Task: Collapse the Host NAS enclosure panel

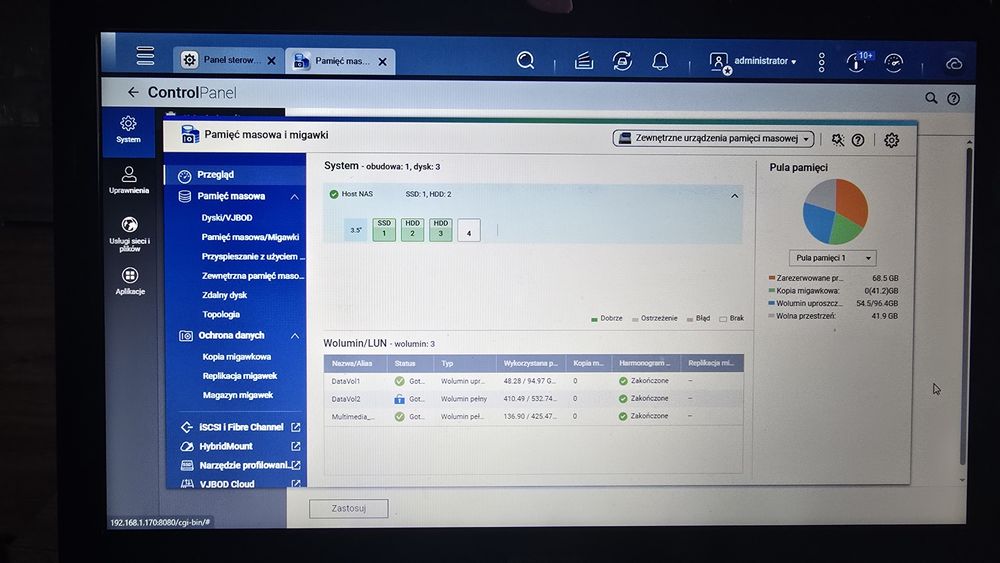Action: (734, 196)
